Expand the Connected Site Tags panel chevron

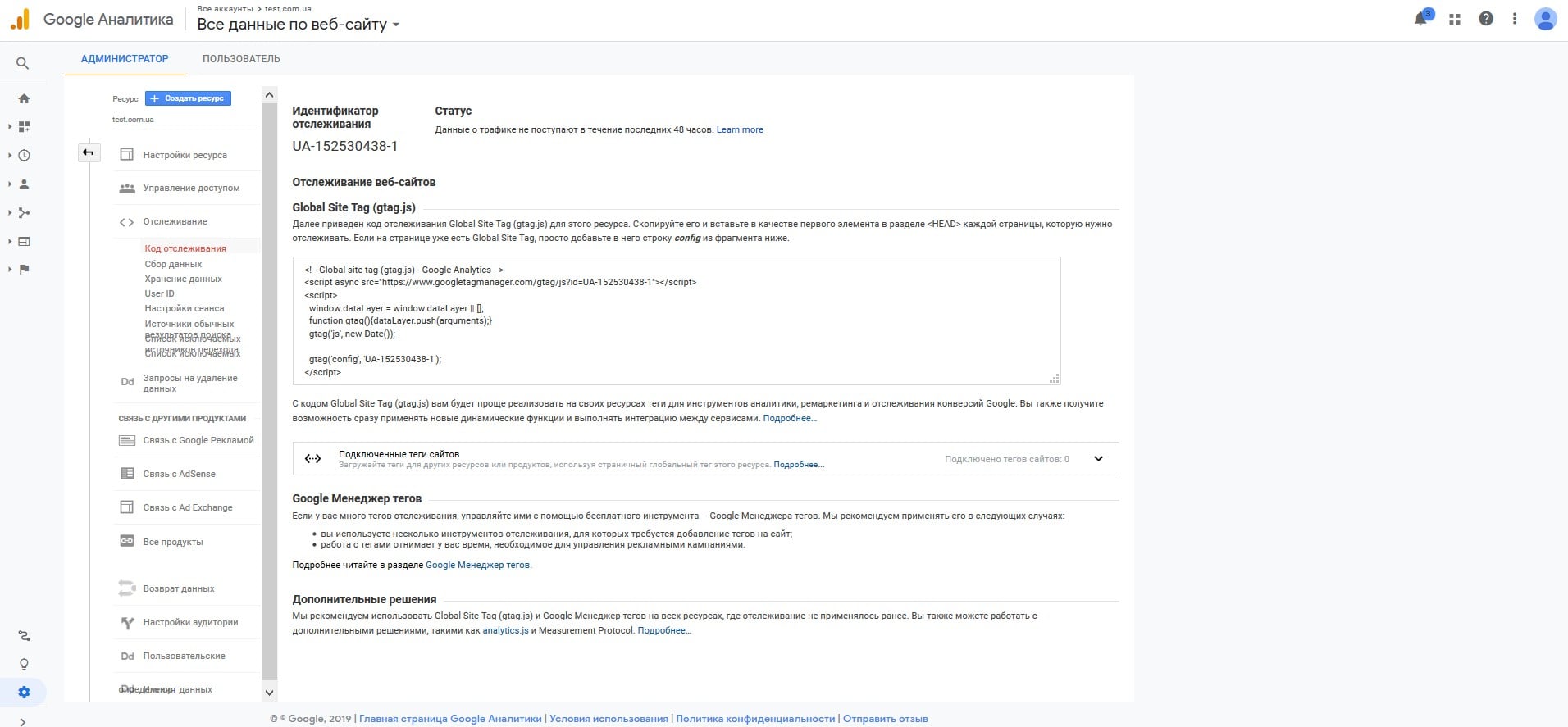tap(1098, 459)
